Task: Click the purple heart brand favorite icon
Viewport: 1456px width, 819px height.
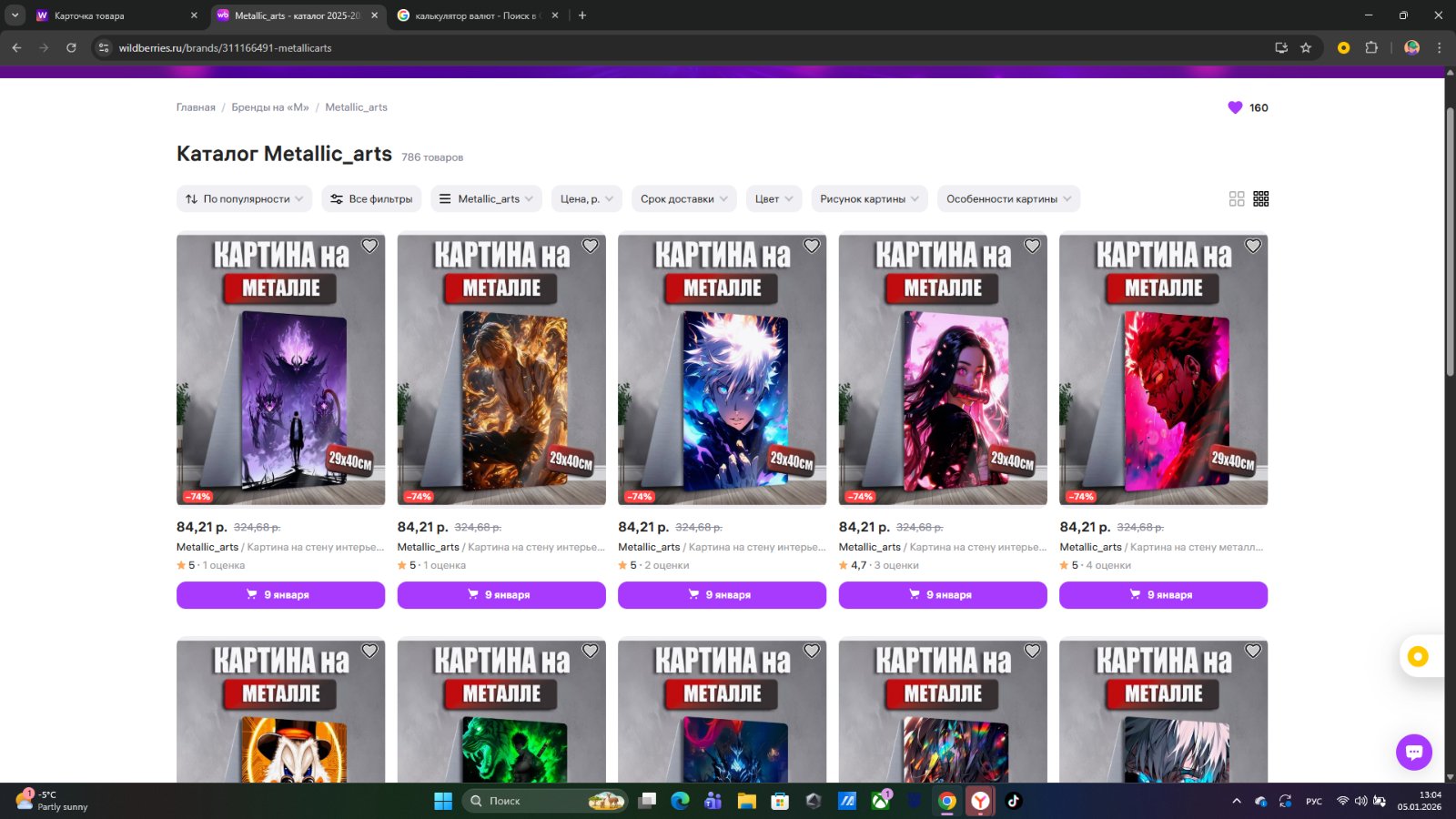Action: click(x=1235, y=107)
